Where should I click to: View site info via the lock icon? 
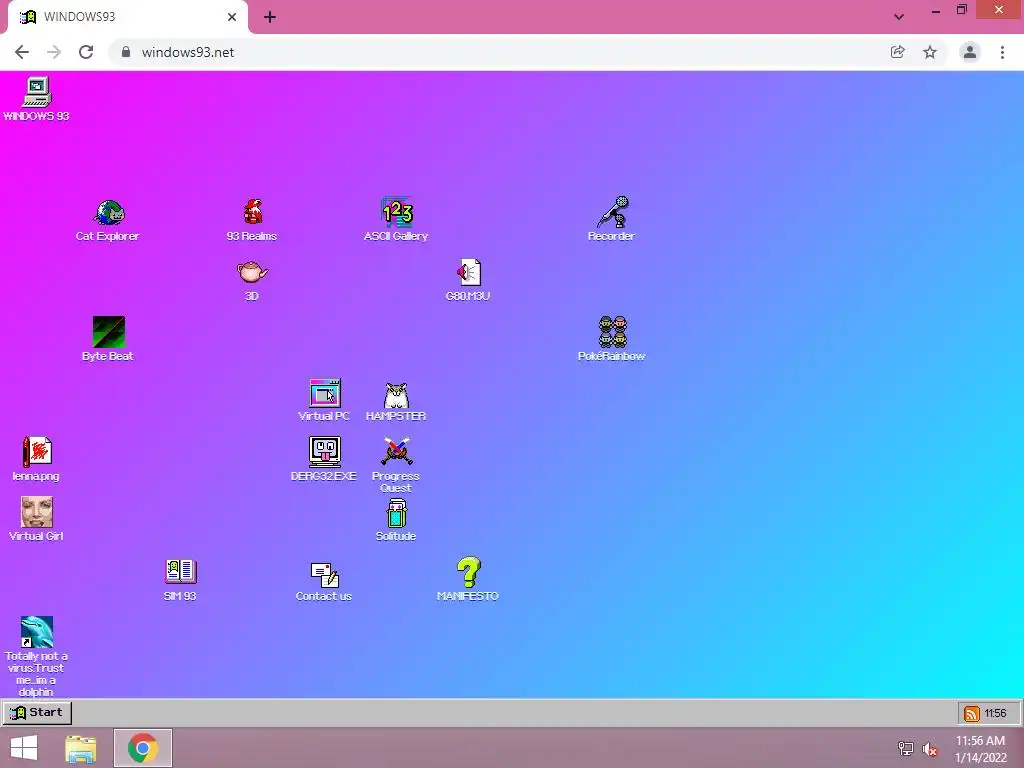(x=126, y=52)
